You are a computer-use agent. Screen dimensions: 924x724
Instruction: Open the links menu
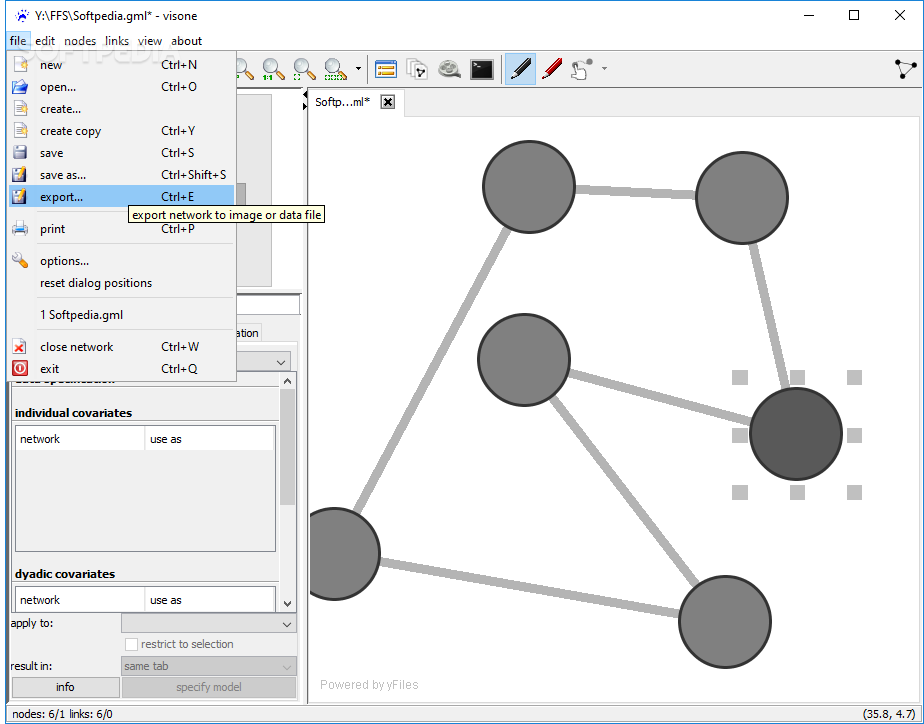click(117, 41)
